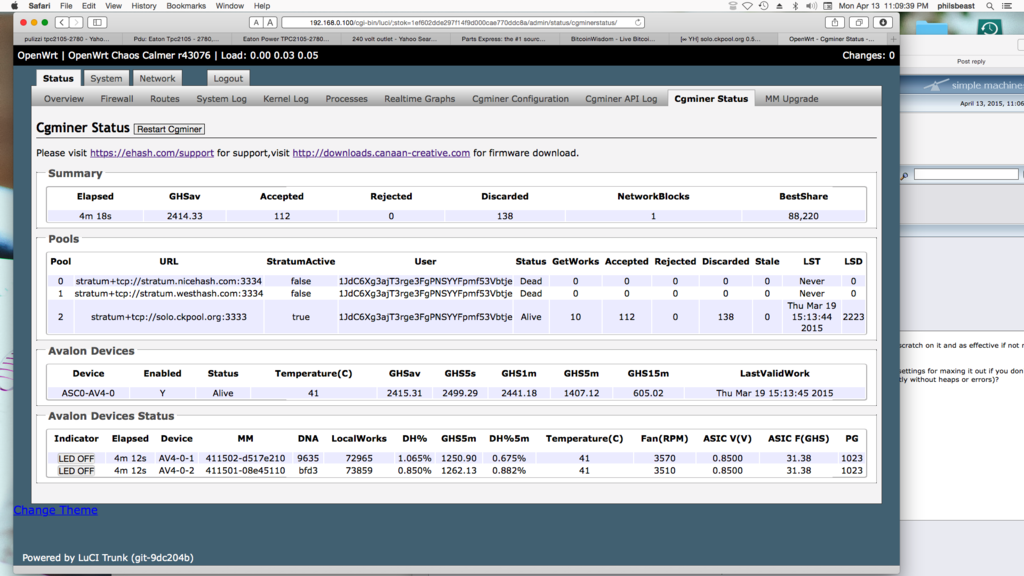The width and height of the screenshot is (1024, 576).
Task: Switch to 240 volt outlet Yahoo tab
Action: point(394,39)
